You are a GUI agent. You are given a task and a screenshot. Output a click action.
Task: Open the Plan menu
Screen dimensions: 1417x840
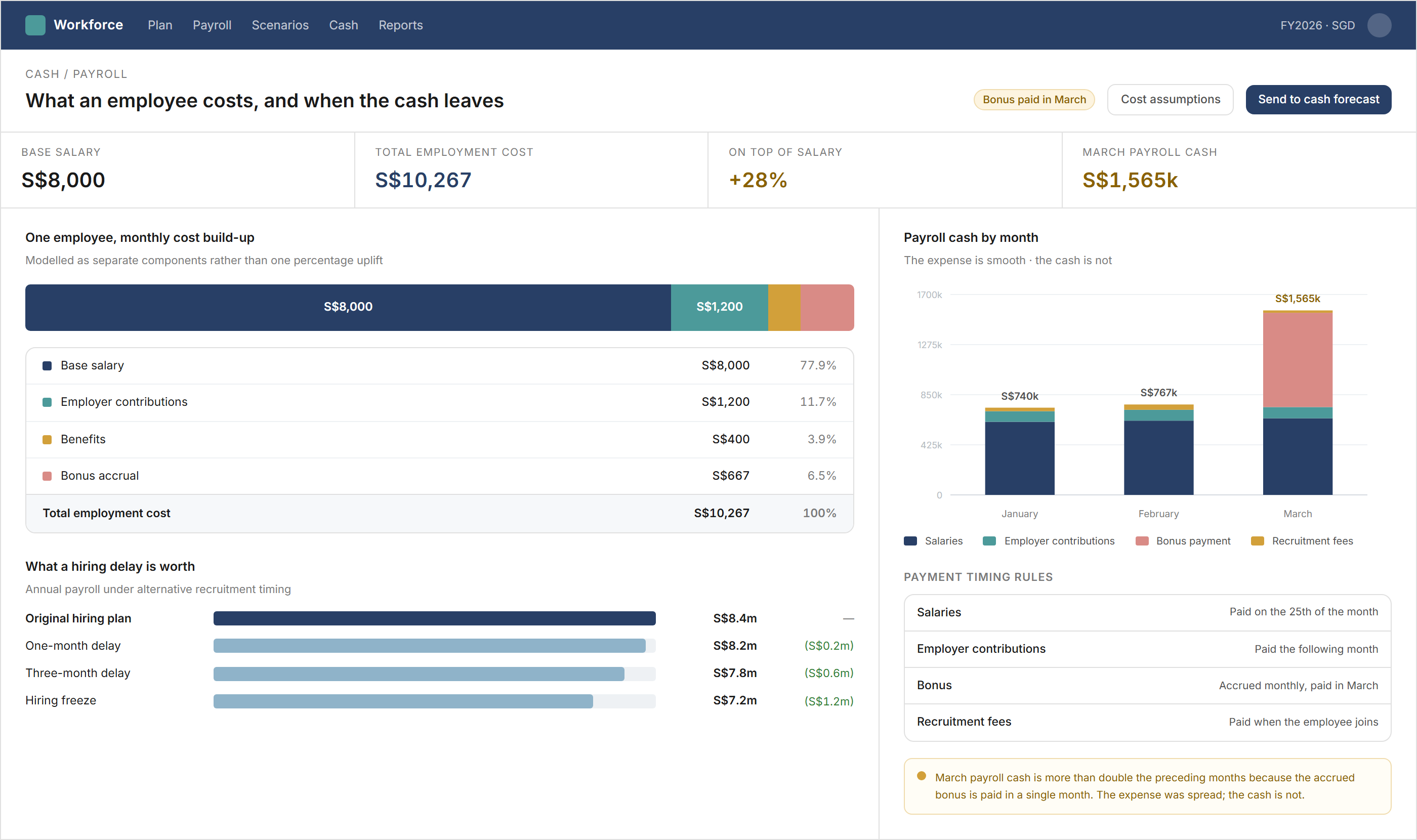(159, 25)
